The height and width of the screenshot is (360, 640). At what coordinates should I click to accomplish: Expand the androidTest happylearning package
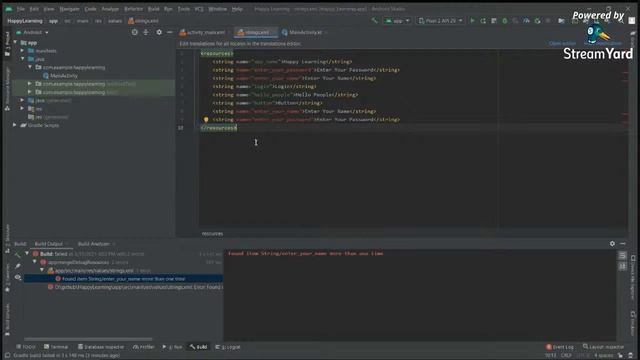(29, 84)
